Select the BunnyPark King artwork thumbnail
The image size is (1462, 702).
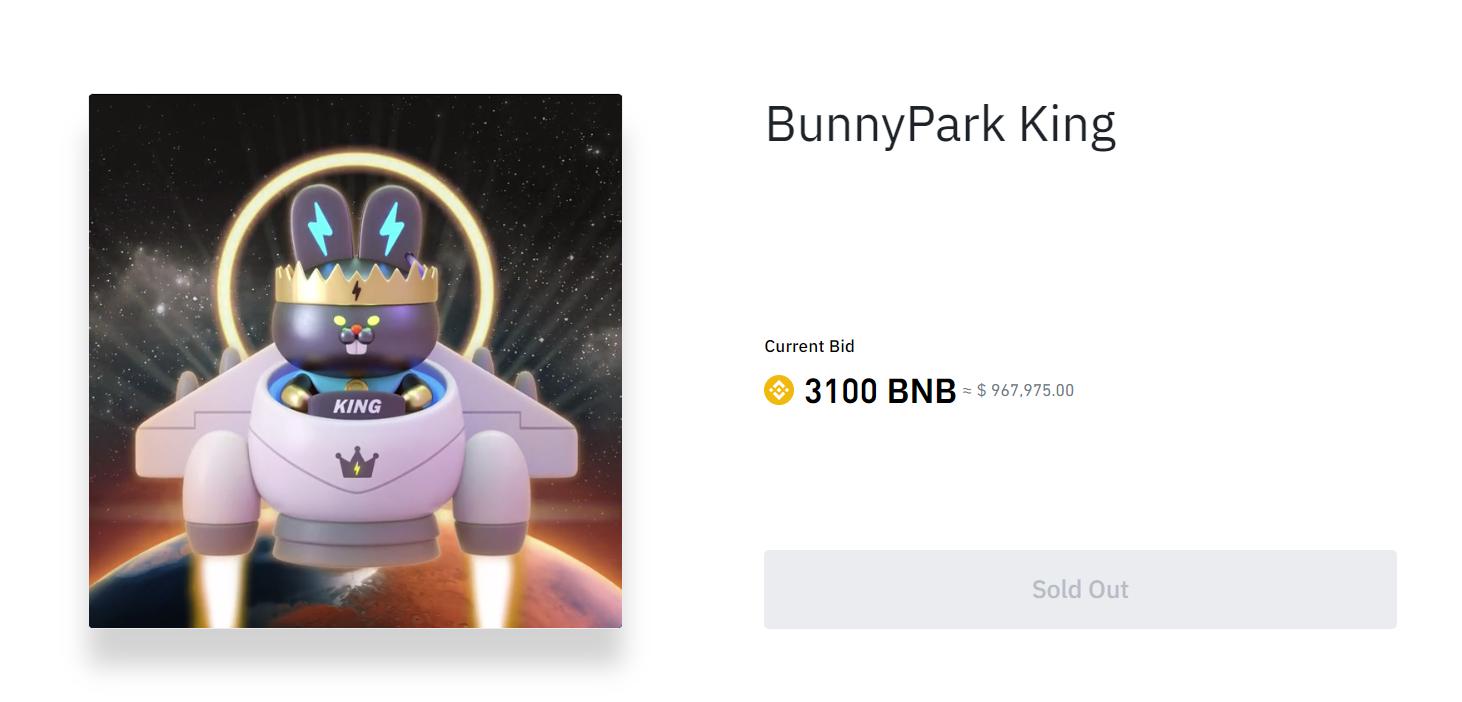pos(356,360)
